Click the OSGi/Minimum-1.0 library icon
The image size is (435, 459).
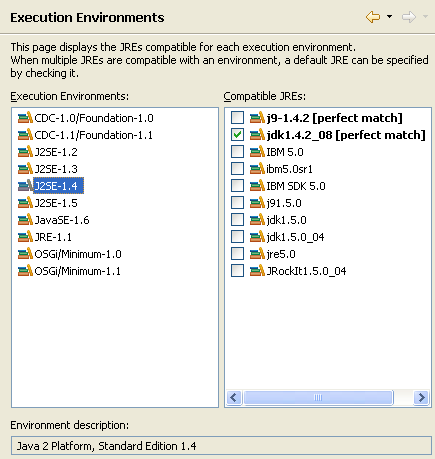click(x=25, y=254)
